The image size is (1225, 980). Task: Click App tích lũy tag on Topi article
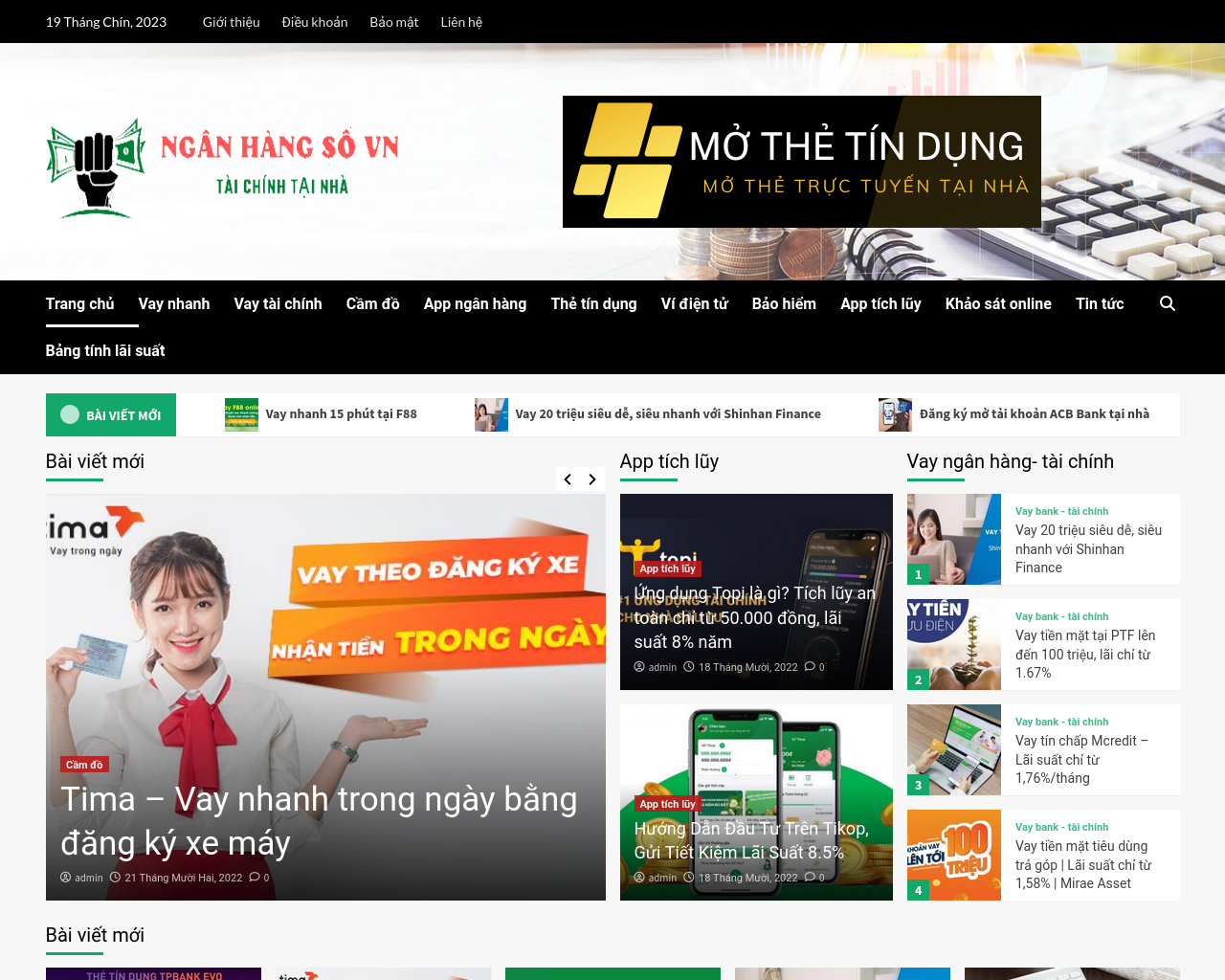click(667, 568)
